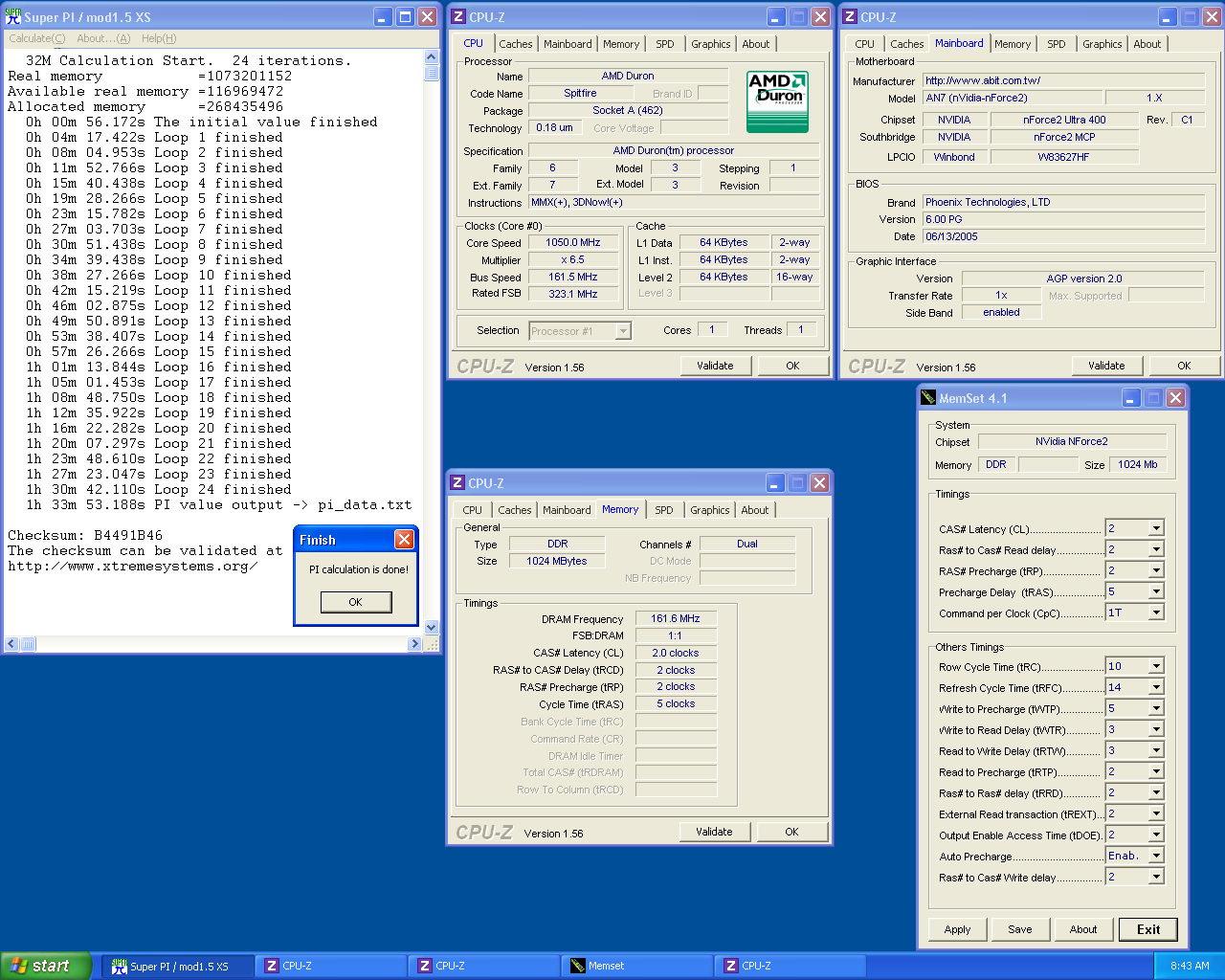Open the Processor #1 selection dropdown
Screen dimensions: 1225x980
623,331
